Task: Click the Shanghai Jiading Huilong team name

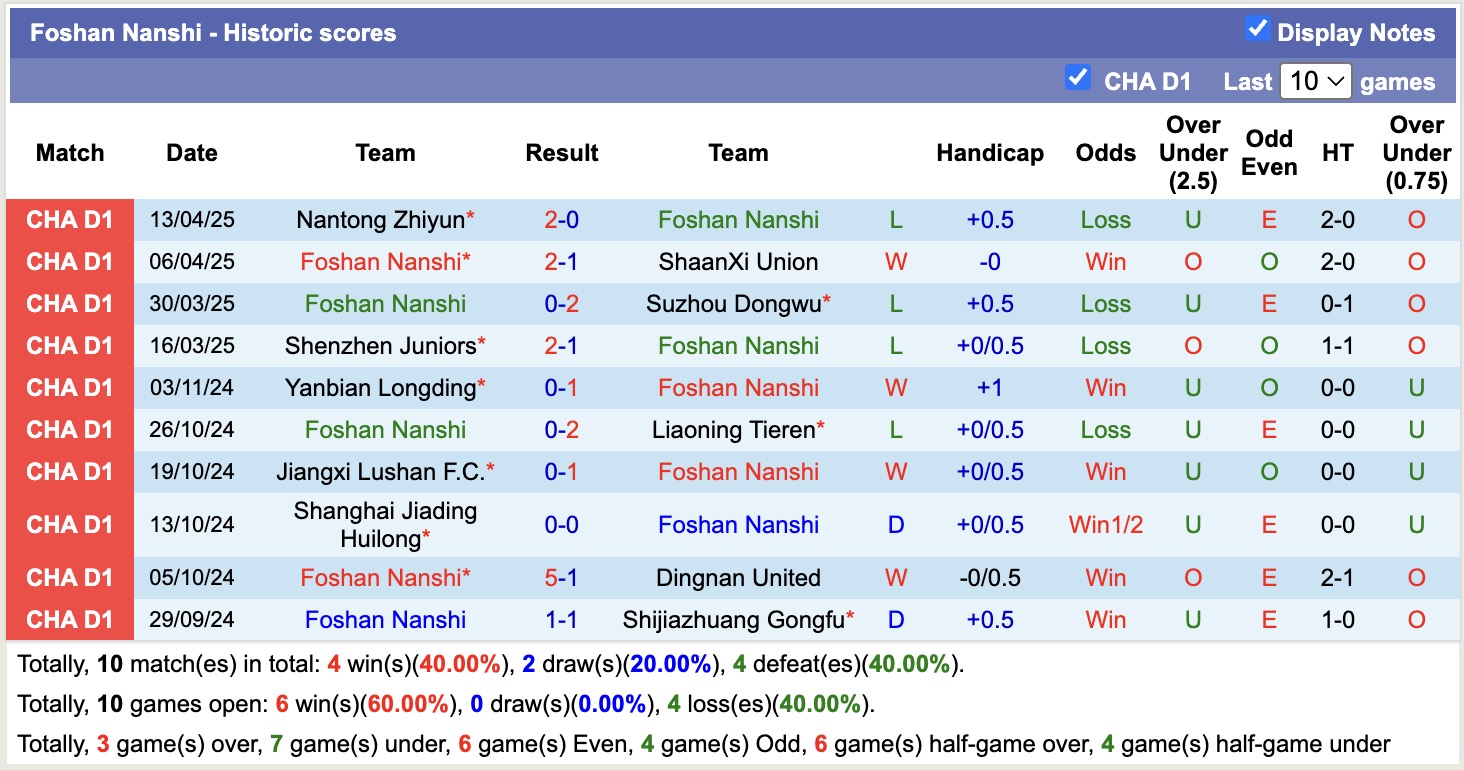Action: [x=385, y=524]
